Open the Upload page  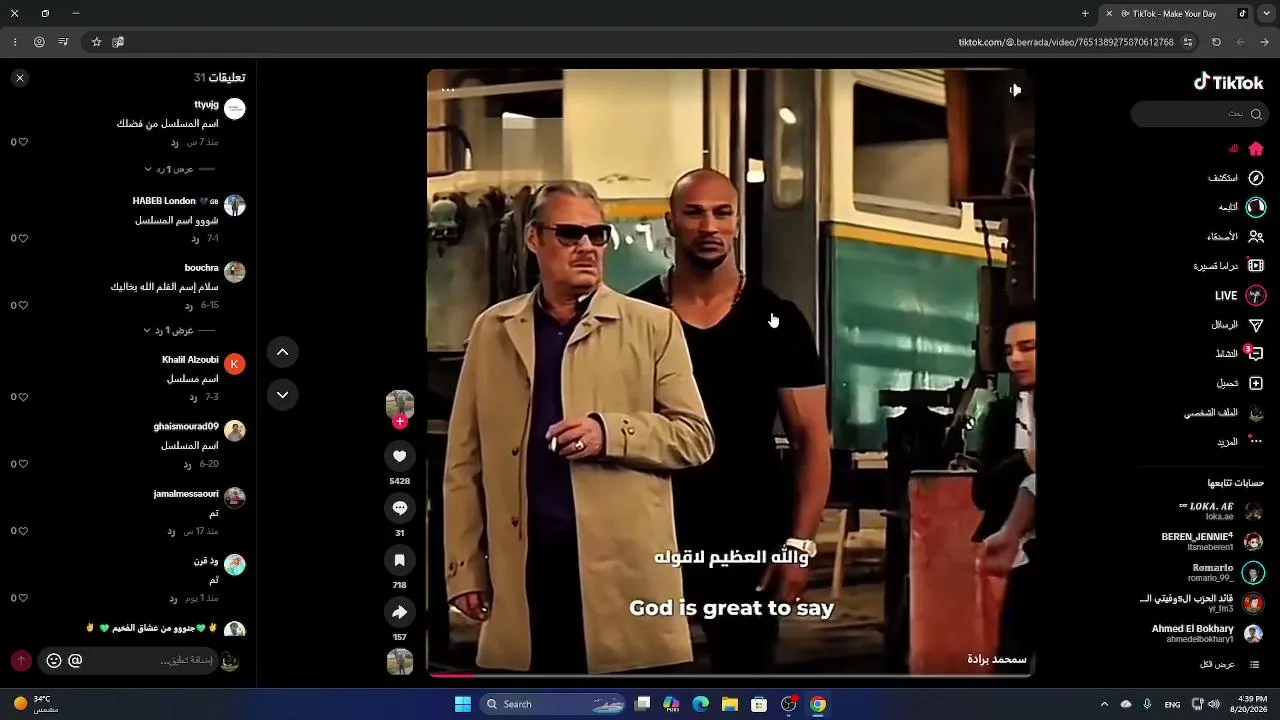1240,383
